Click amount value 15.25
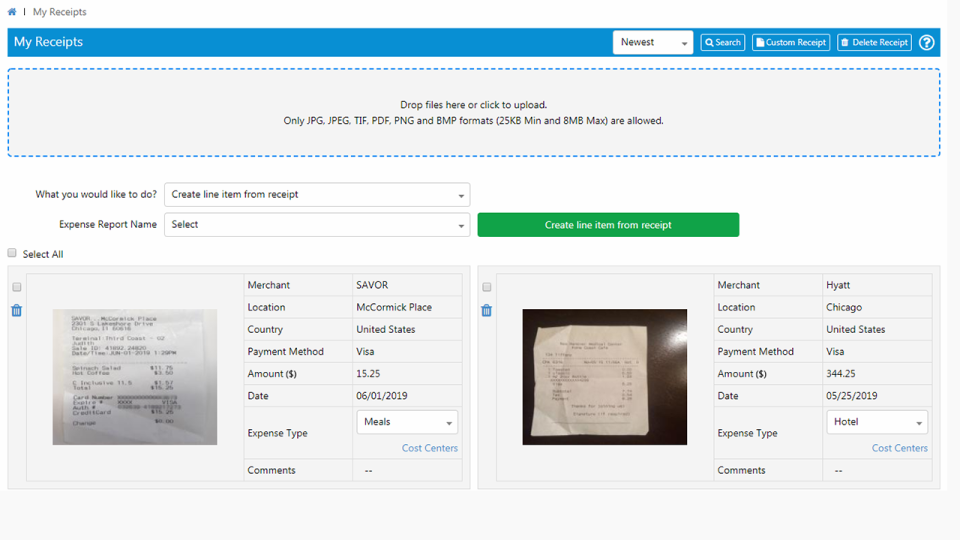The width and height of the screenshot is (960, 540). [368, 373]
